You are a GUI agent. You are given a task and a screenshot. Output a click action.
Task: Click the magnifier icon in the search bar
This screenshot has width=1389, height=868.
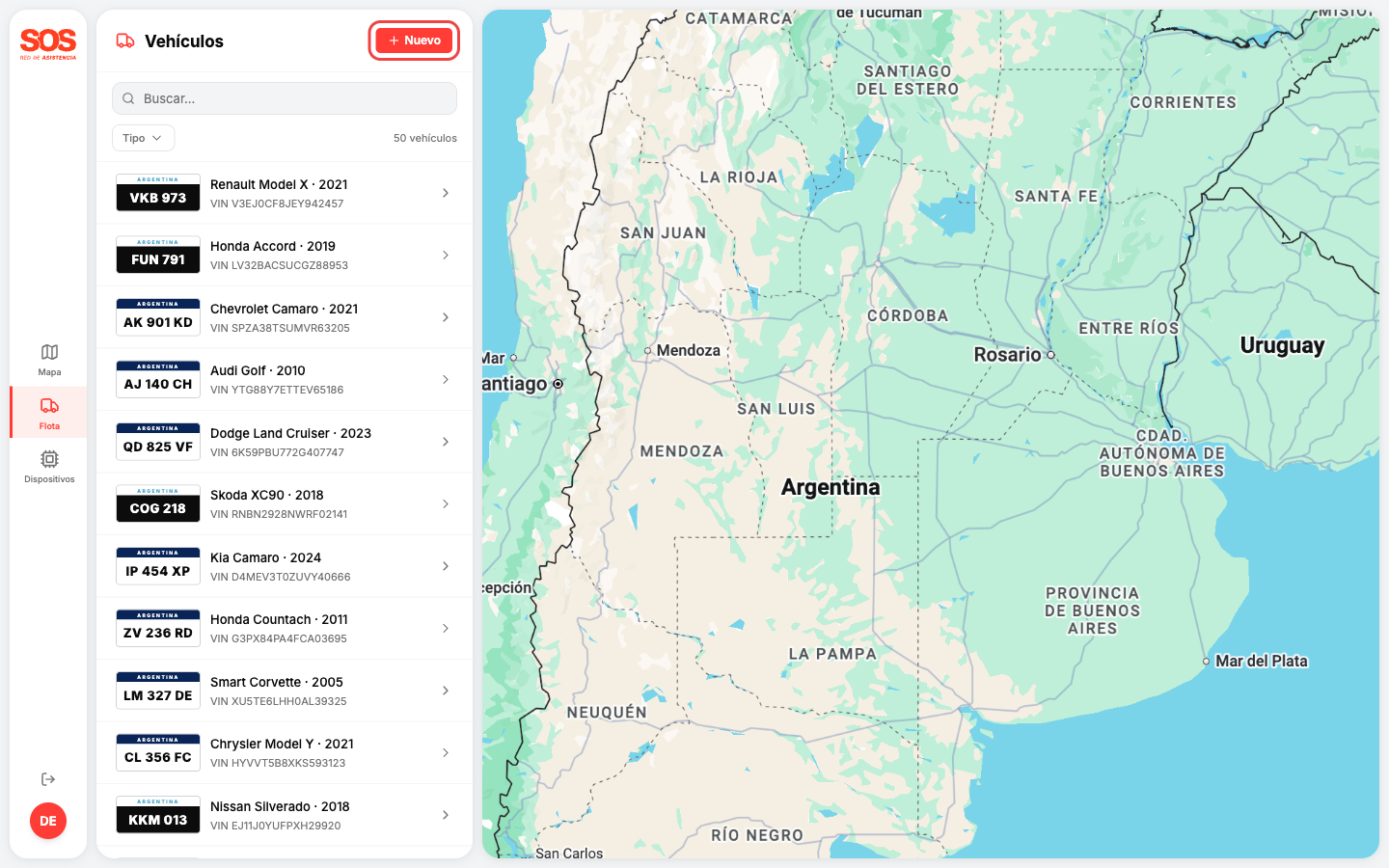click(x=128, y=97)
